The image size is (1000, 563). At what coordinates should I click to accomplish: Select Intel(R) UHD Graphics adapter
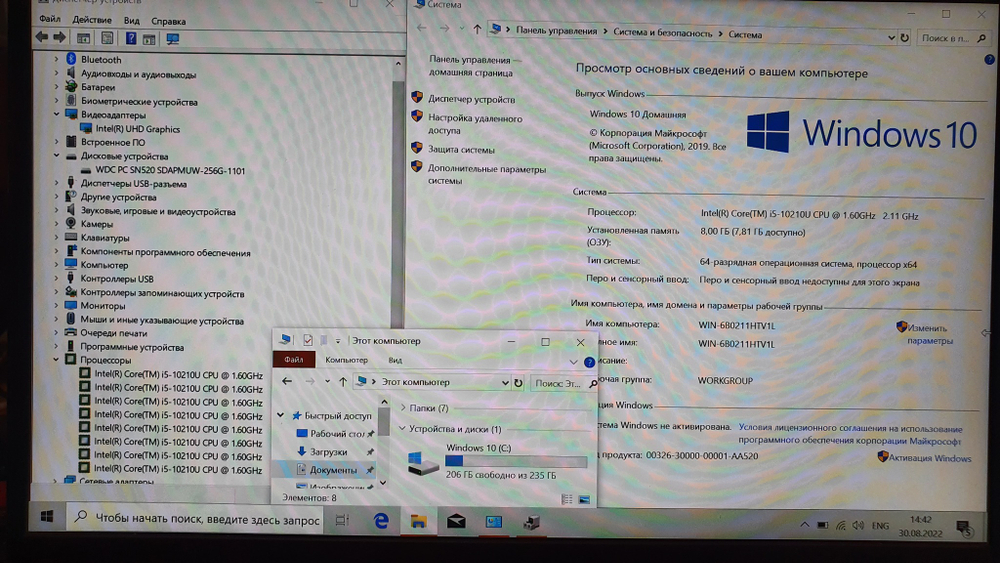138,129
